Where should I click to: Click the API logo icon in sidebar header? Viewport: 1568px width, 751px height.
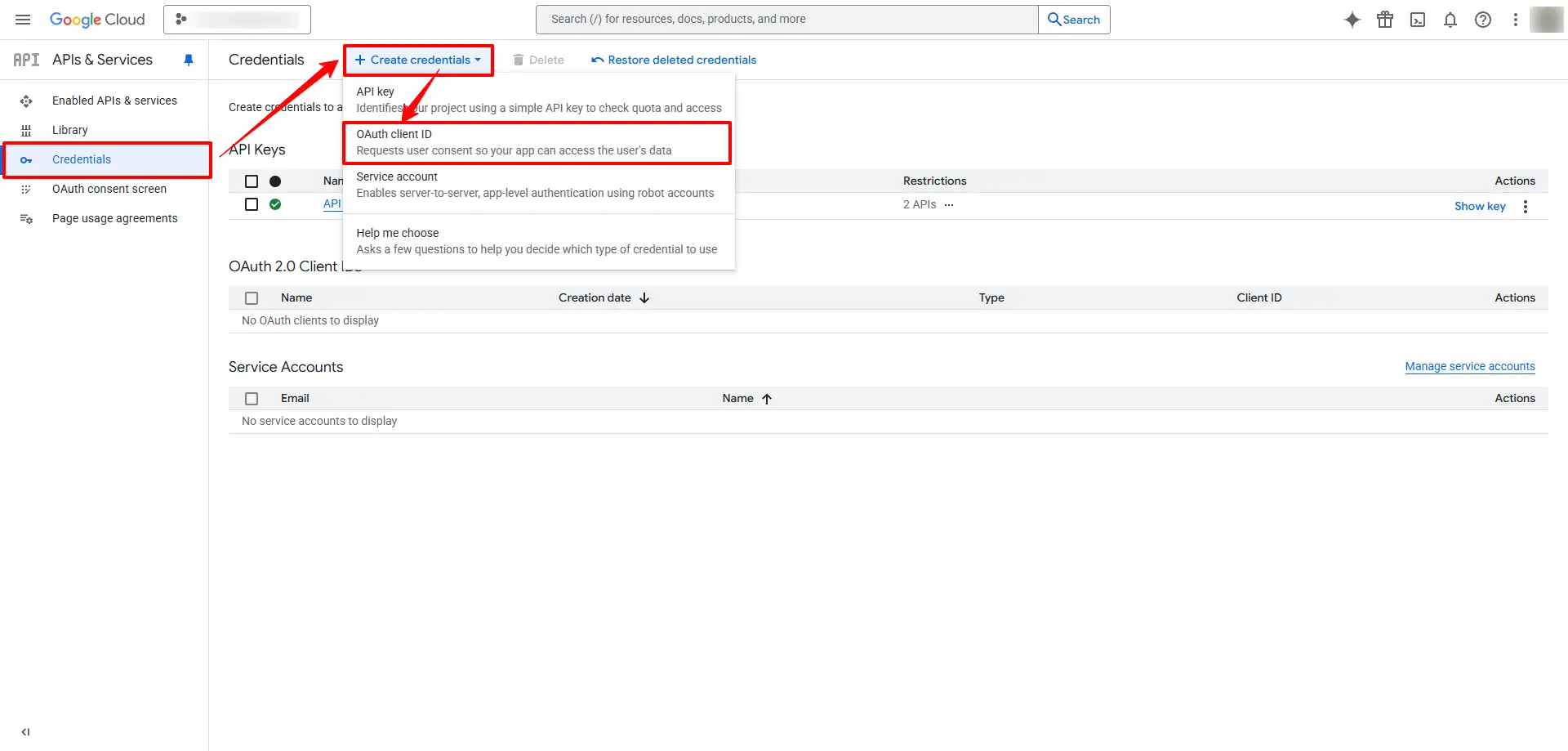coord(26,60)
